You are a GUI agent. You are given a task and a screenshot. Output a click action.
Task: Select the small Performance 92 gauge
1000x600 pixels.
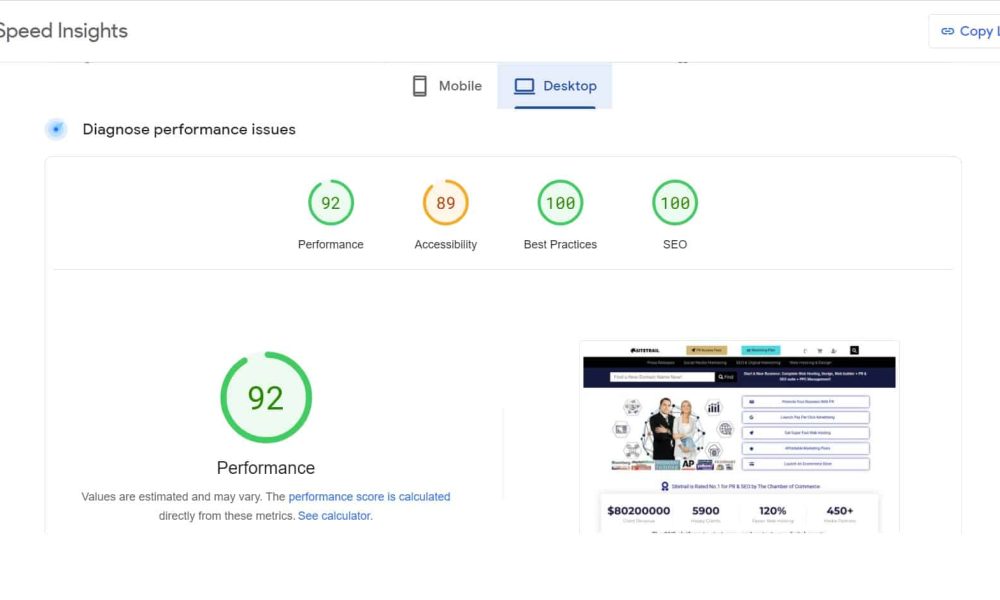pos(330,203)
